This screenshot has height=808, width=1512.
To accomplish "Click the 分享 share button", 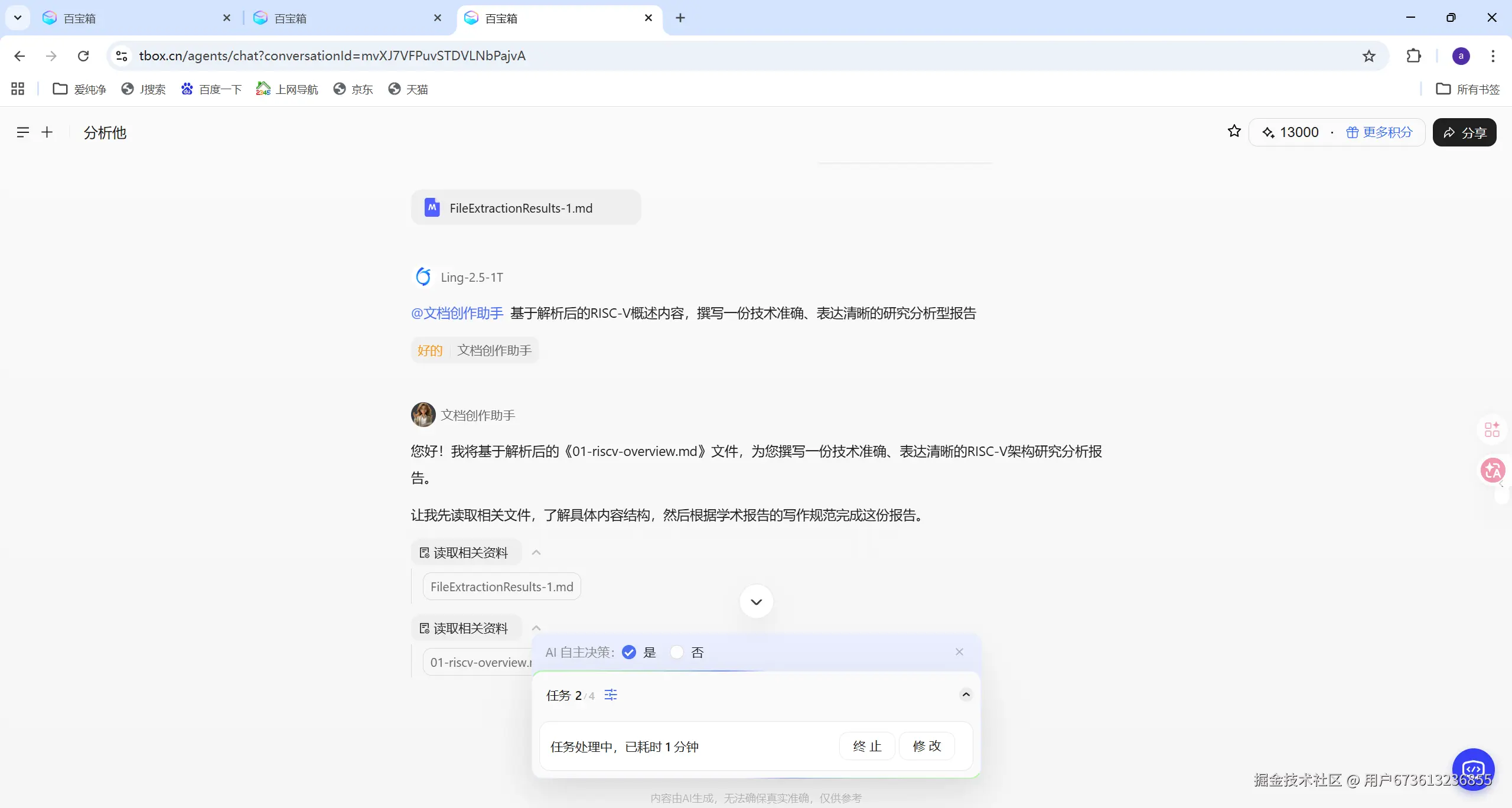I will point(1464,132).
